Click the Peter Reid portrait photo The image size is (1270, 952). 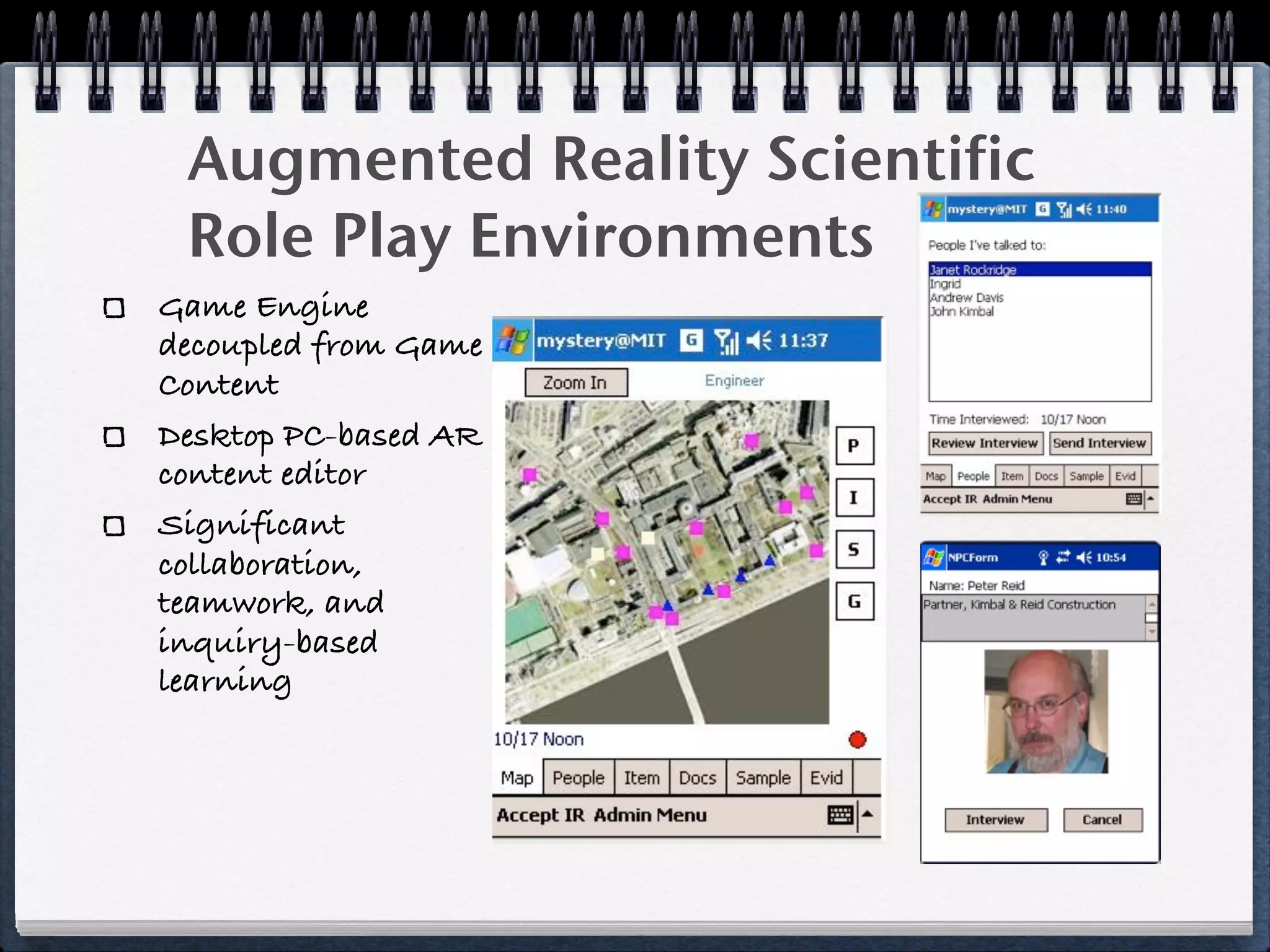click(1046, 711)
